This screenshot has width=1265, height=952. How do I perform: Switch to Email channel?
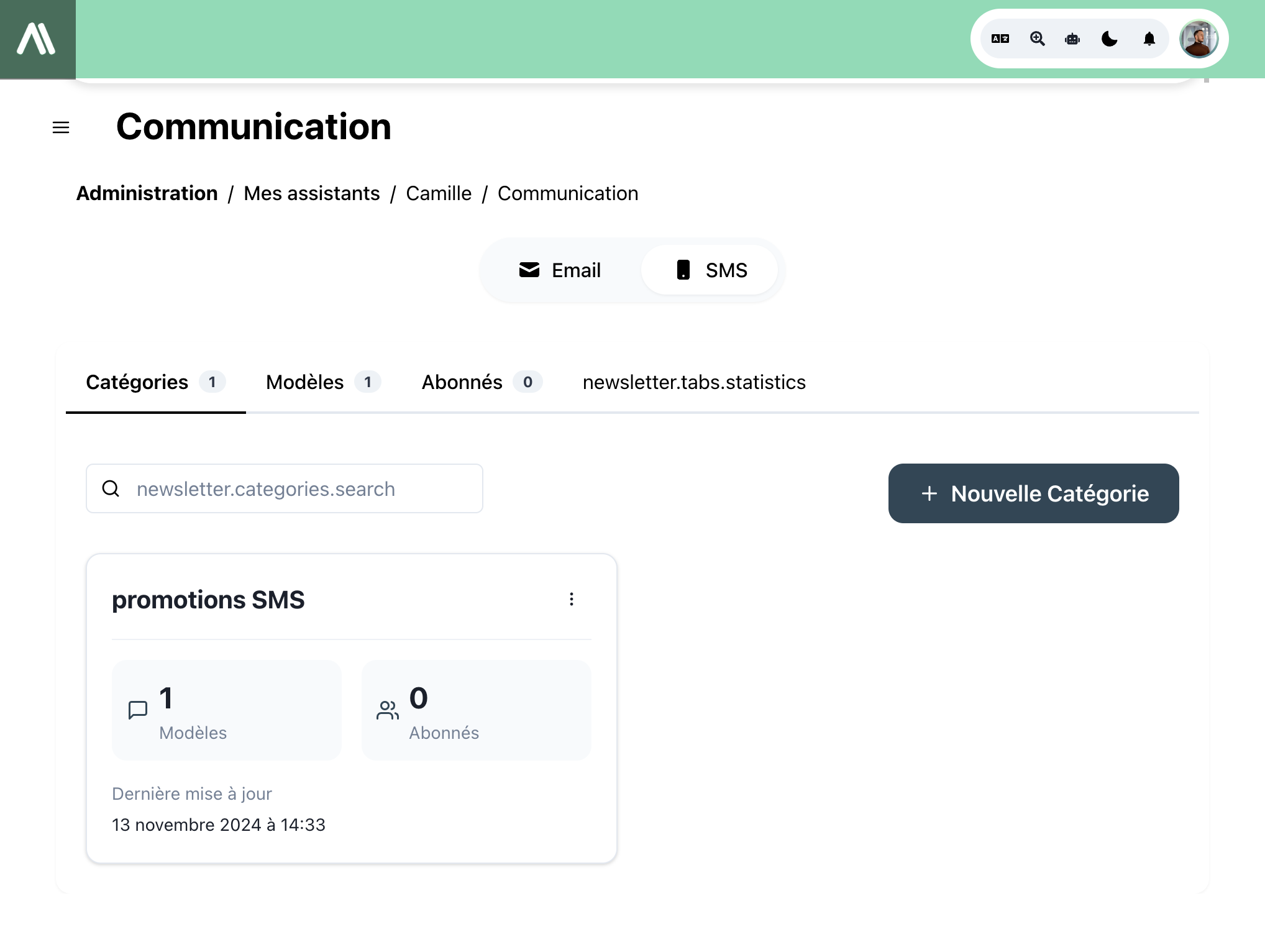(560, 270)
